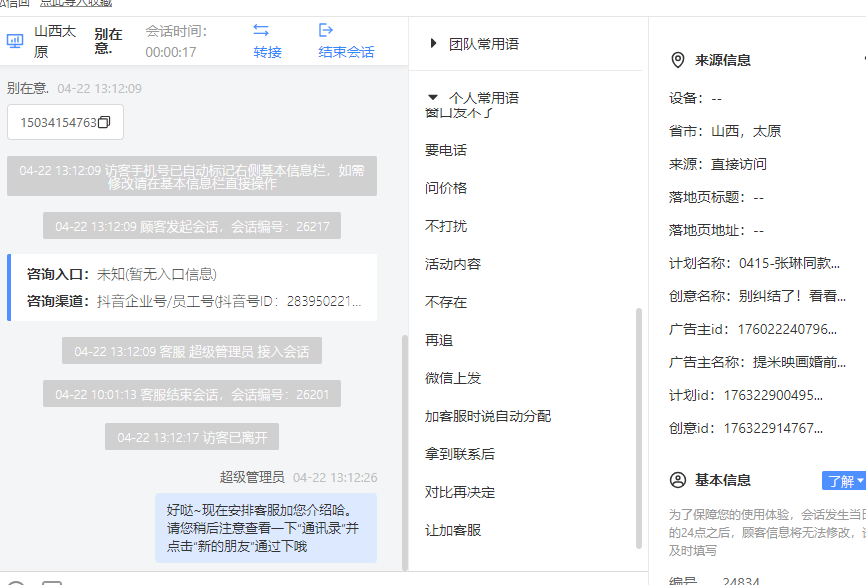Click the 来源 直接访问 row

[x=717, y=164]
